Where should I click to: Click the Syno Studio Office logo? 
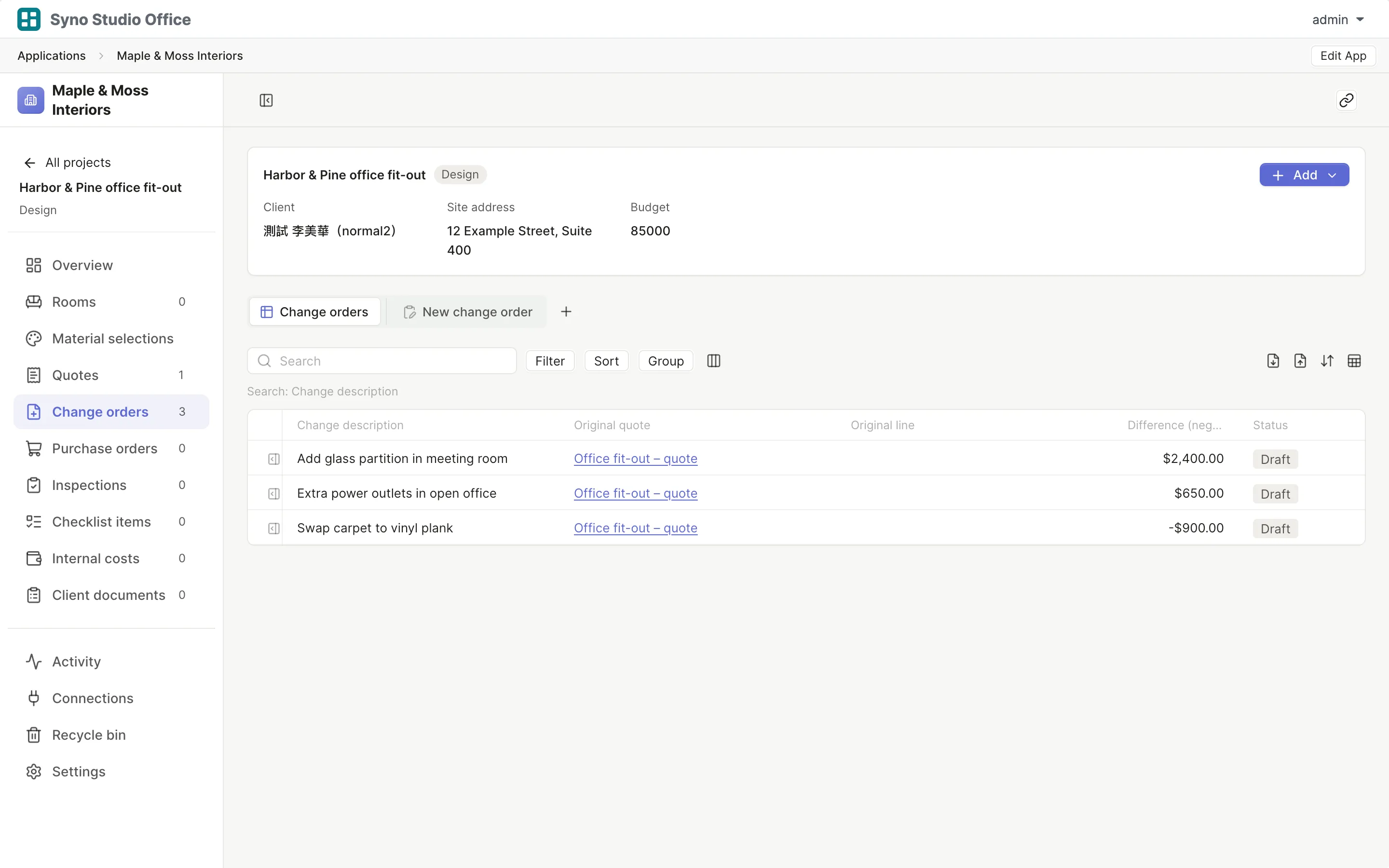pyautogui.click(x=29, y=19)
